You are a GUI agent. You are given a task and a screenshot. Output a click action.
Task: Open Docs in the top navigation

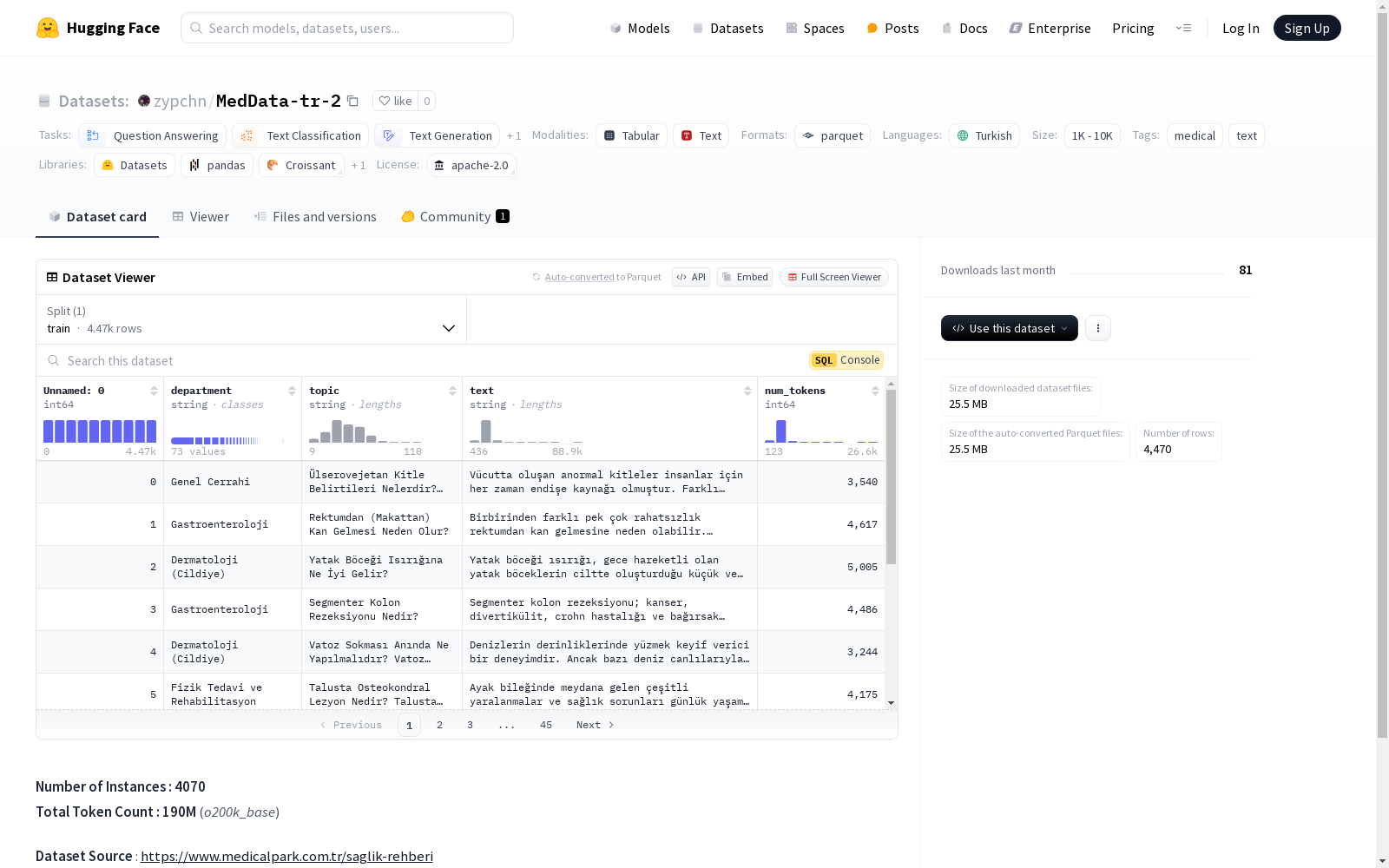[x=964, y=28]
